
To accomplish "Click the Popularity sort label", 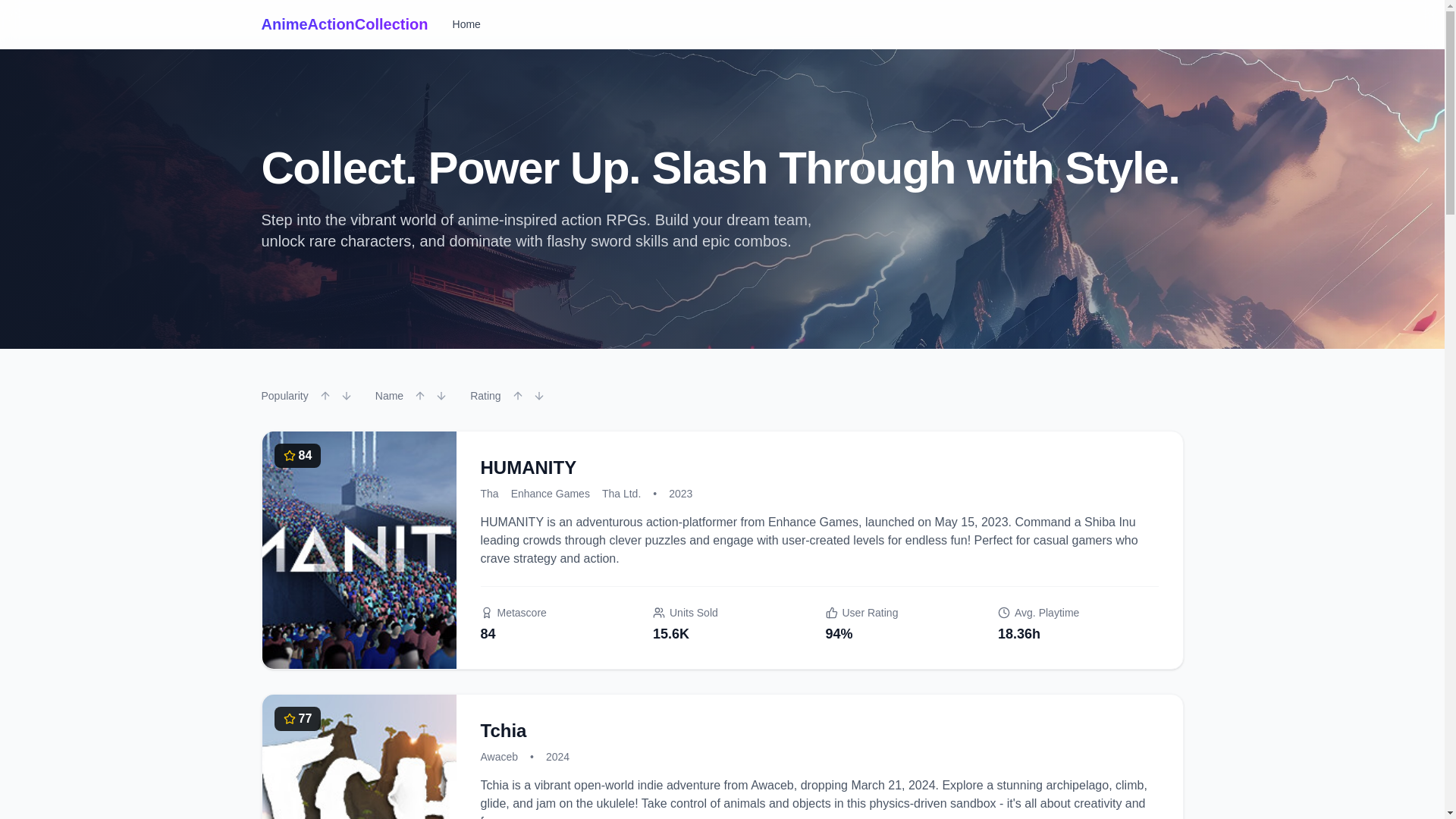I will 285,396.
